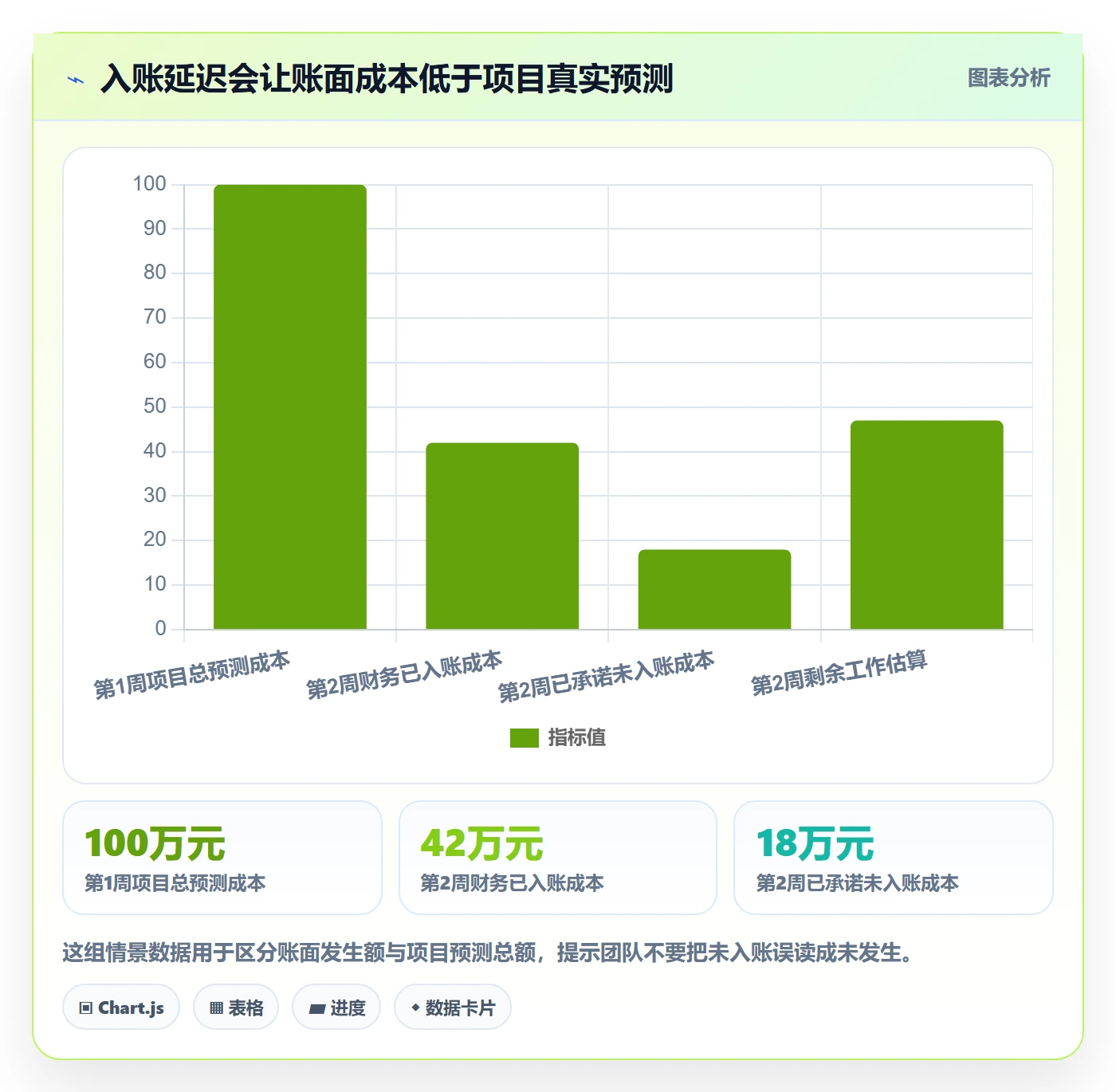This screenshot has width=1116, height=1092.
Task: Select the 第2周财务已入账成本 bar
Action: coord(502,536)
